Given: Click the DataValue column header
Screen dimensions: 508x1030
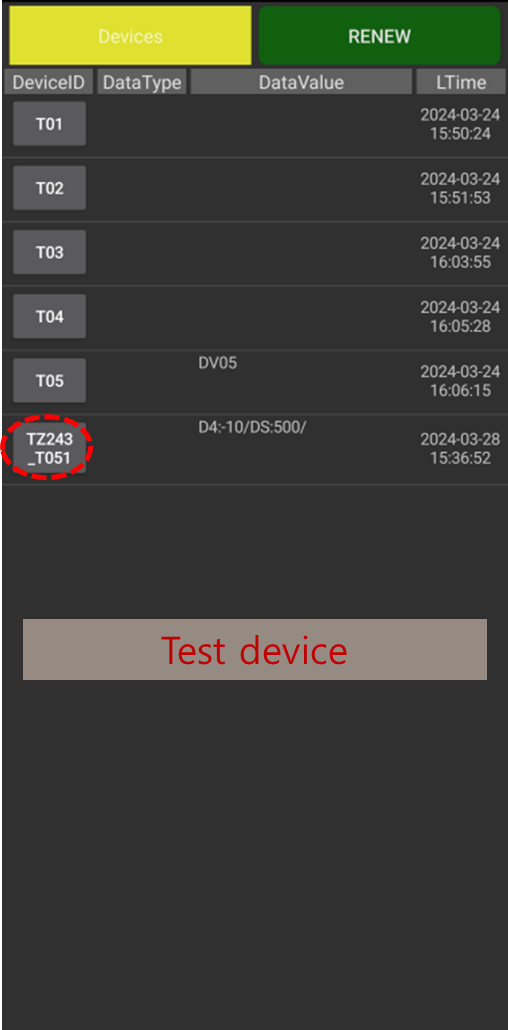Looking at the screenshot, I should [301, 82].
